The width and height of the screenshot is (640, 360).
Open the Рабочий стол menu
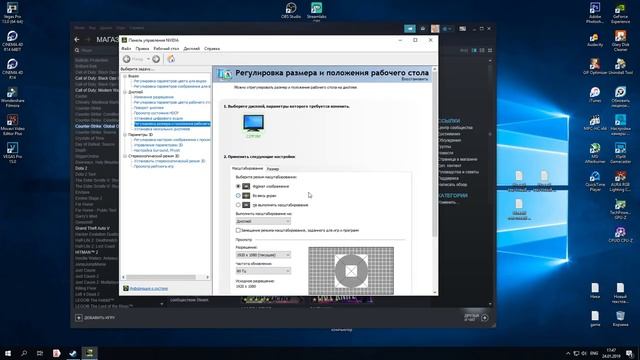point(166,49)
